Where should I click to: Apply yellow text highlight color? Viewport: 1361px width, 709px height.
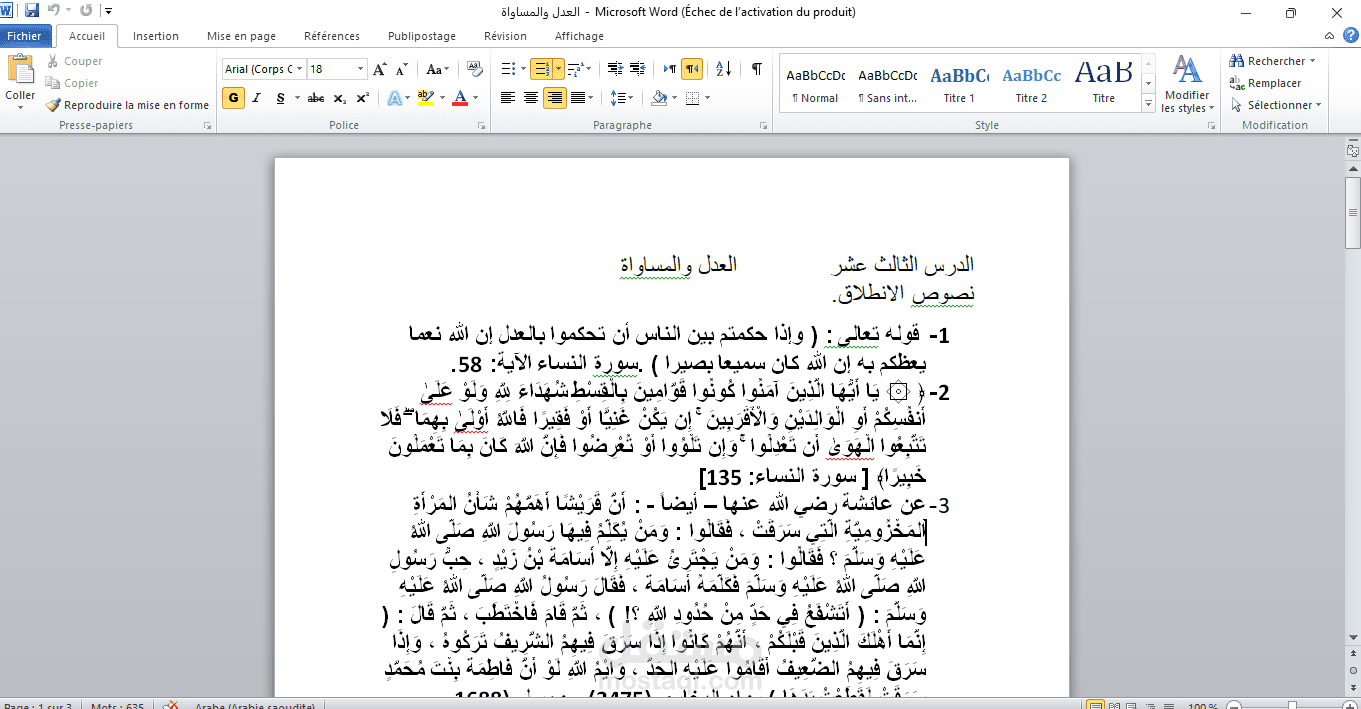click(x=425, y=98)
